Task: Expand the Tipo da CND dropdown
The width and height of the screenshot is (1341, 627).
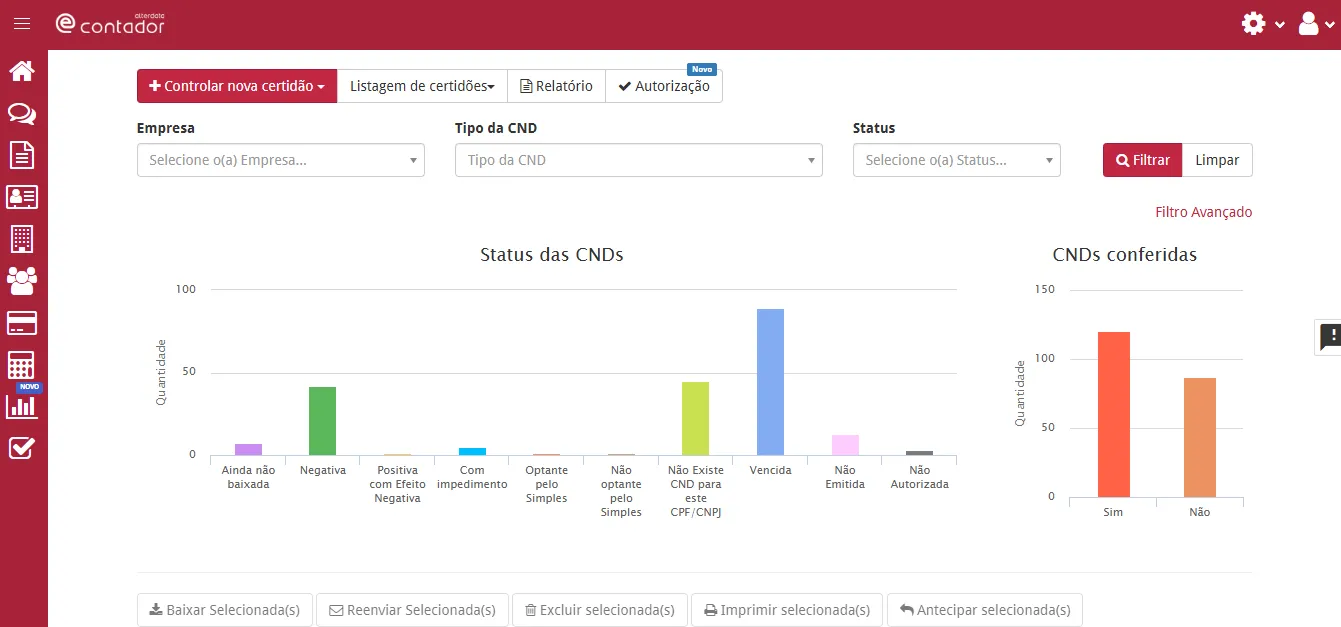Action: pos(638,160)
